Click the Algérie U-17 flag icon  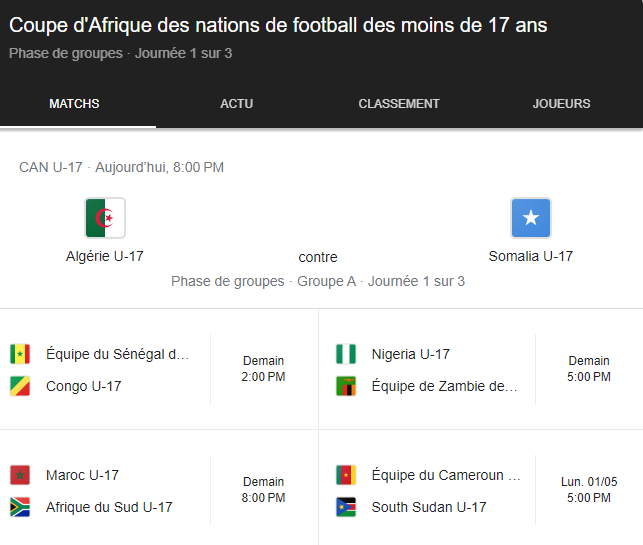click(105, 218)
